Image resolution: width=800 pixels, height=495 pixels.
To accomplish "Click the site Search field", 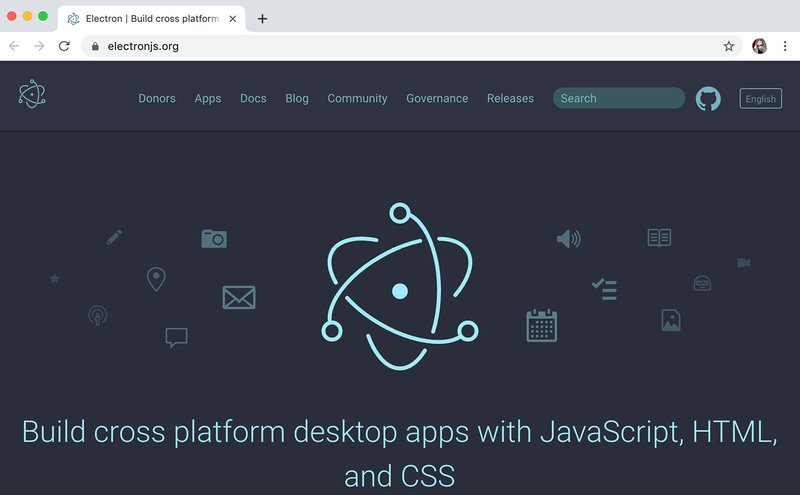I will [x=619, y=98].
